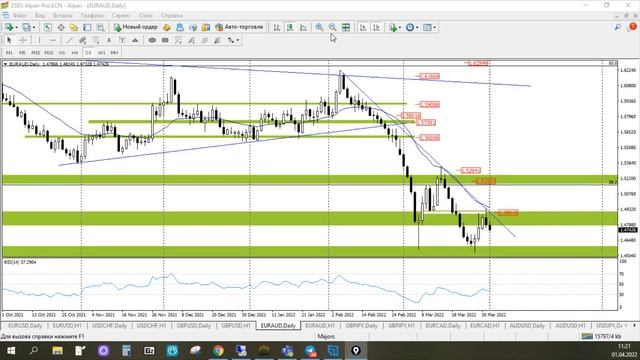The height and width of the screenshot is (360, 640).
Task: Select the cursor arrow tool
Action: [9, 40]
